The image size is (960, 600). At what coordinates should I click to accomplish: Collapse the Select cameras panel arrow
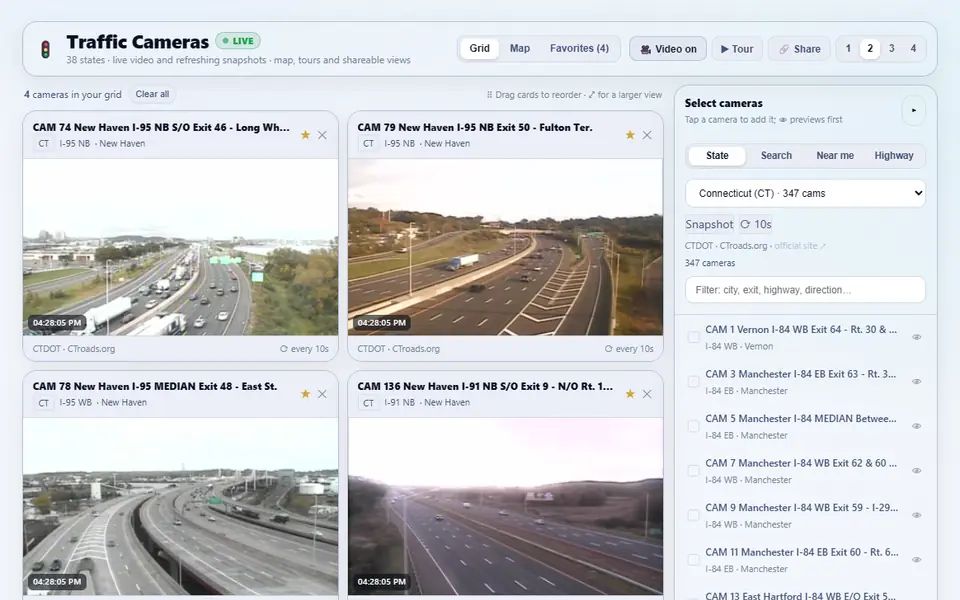913,111
